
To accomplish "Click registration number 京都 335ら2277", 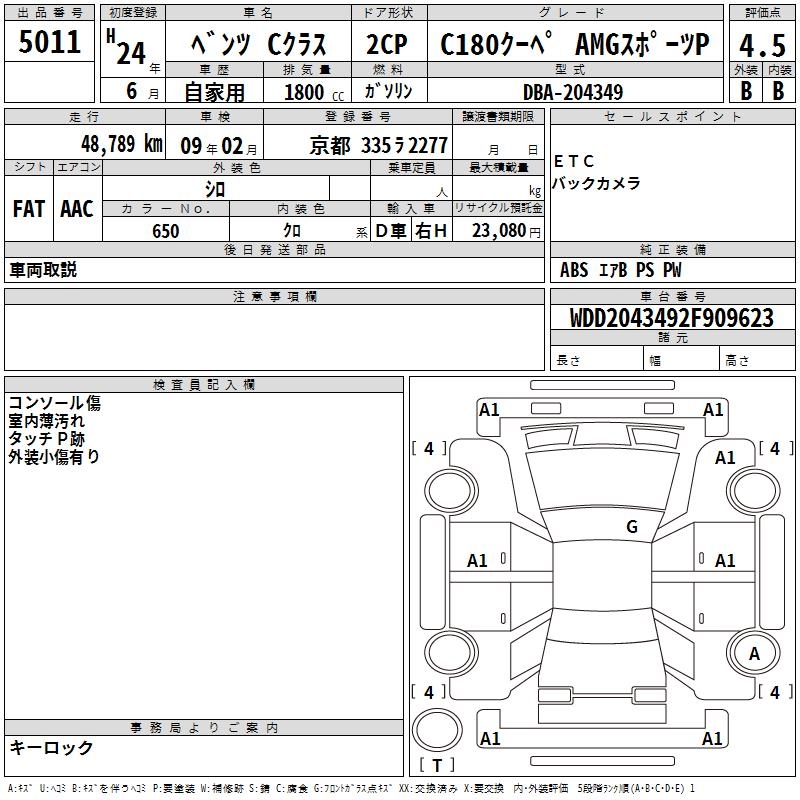I will pyautogui.click(x=379, y=146).
